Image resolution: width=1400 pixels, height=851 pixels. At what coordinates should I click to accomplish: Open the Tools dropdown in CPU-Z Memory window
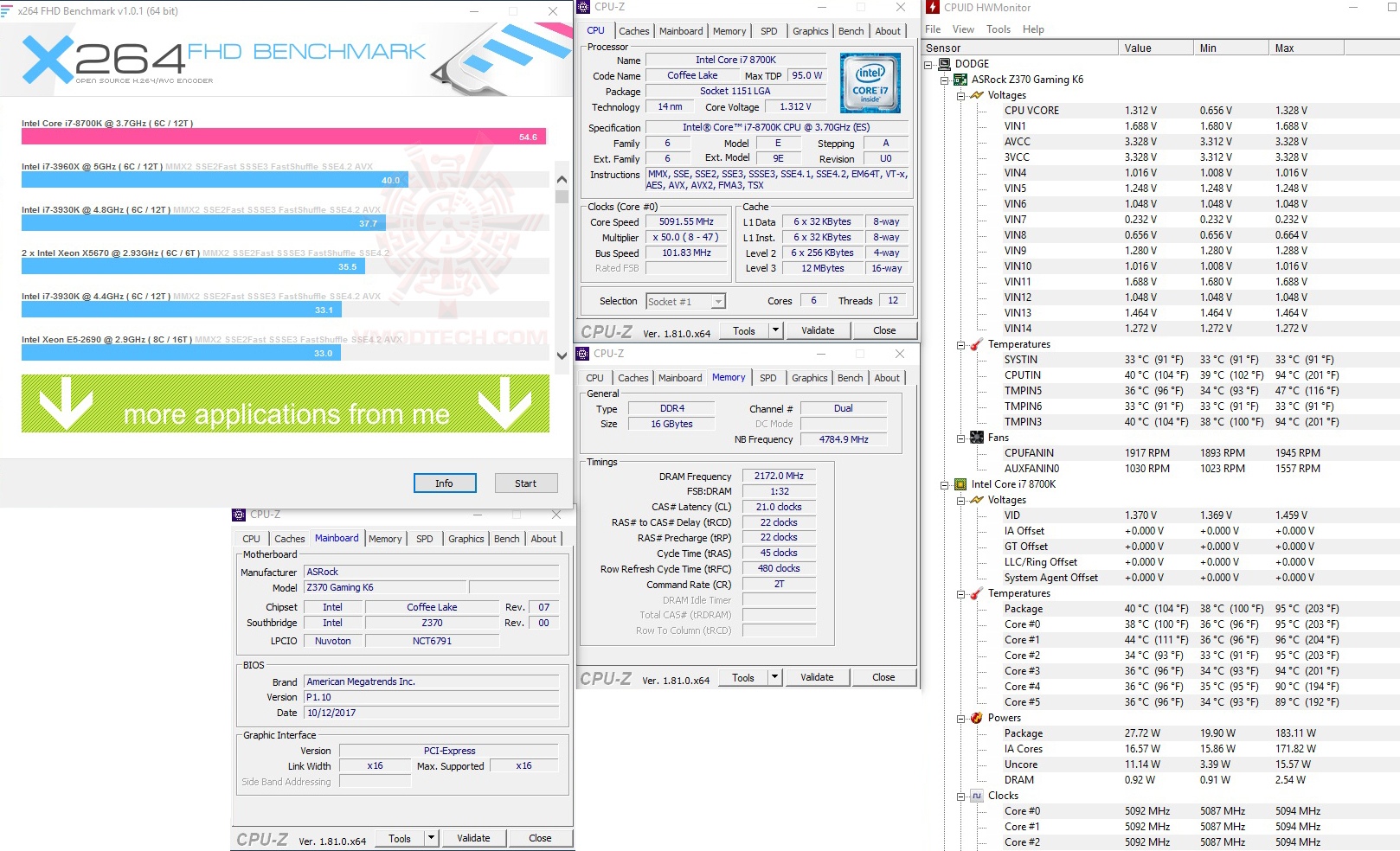(x=775, y=677)
